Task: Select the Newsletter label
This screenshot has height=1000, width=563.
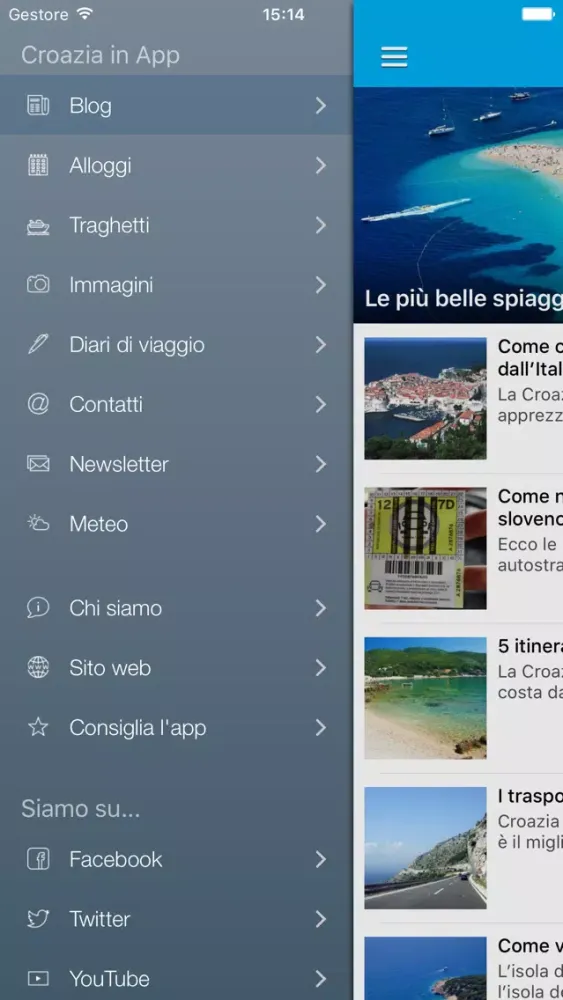Action: pos(119,464)
